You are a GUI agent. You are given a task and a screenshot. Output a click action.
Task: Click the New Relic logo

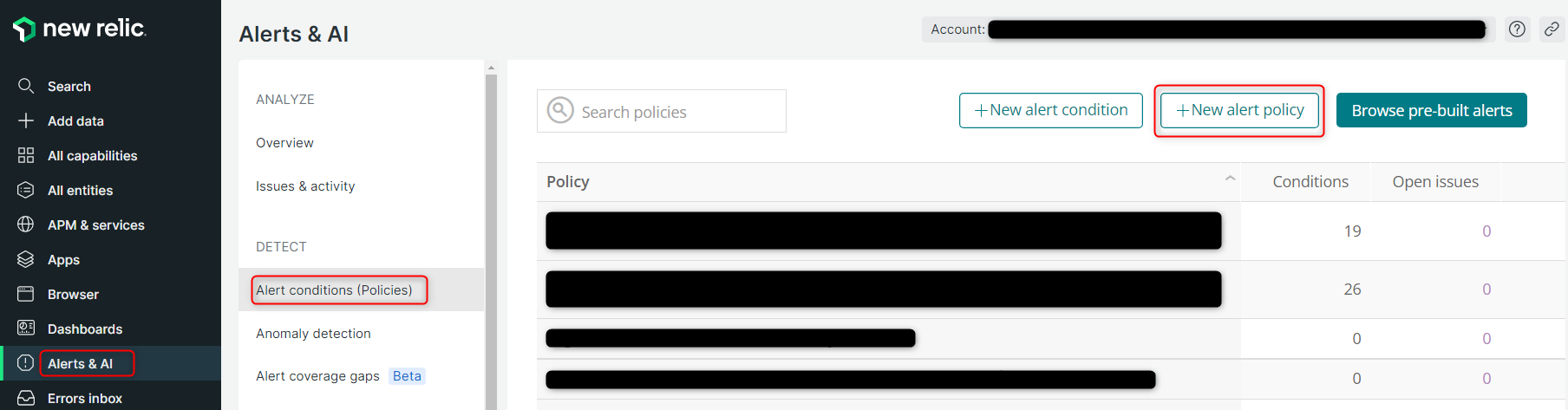click(79, 29)
